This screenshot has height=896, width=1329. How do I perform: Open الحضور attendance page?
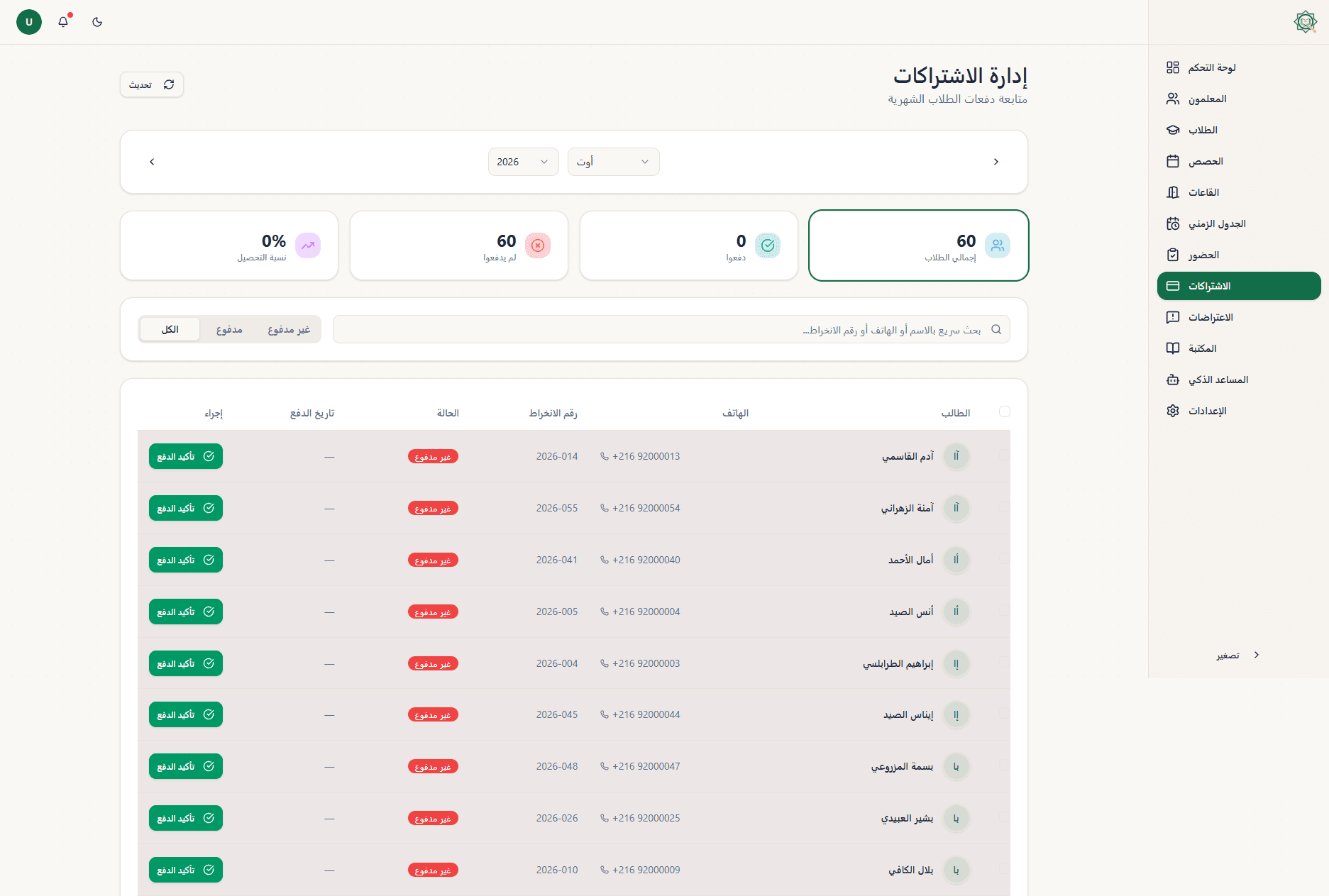pos(1239,255)
